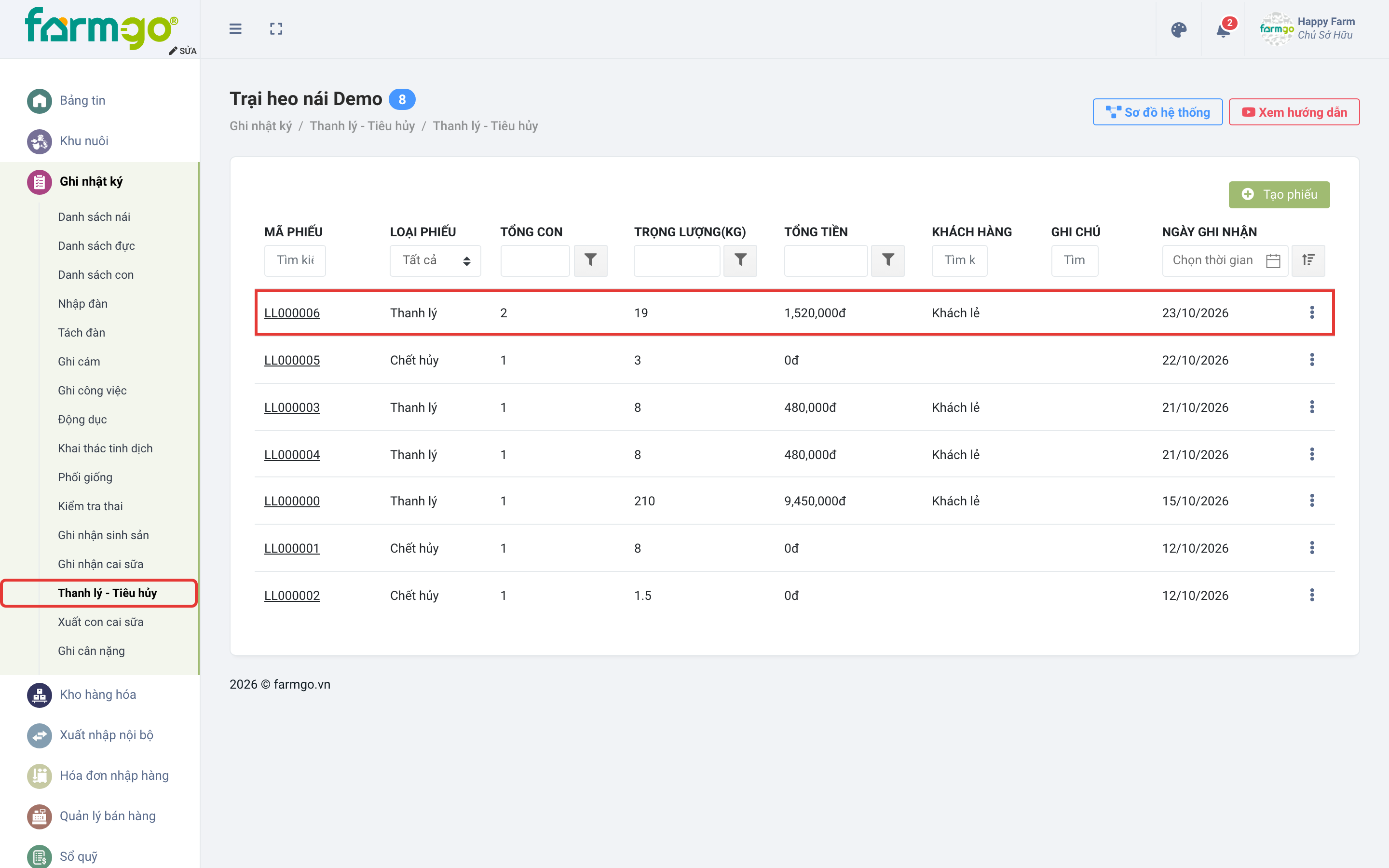Image resolution: width=1389 pixels, height=868 pixels.
Task: Focus the Khách hàng search input
Action: point(959,260)
